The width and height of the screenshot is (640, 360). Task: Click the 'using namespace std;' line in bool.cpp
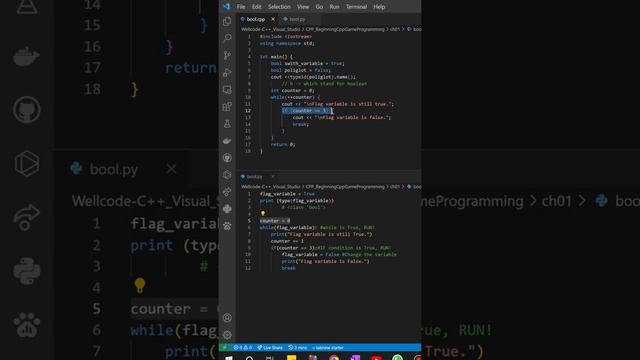(x=287, y=43)
